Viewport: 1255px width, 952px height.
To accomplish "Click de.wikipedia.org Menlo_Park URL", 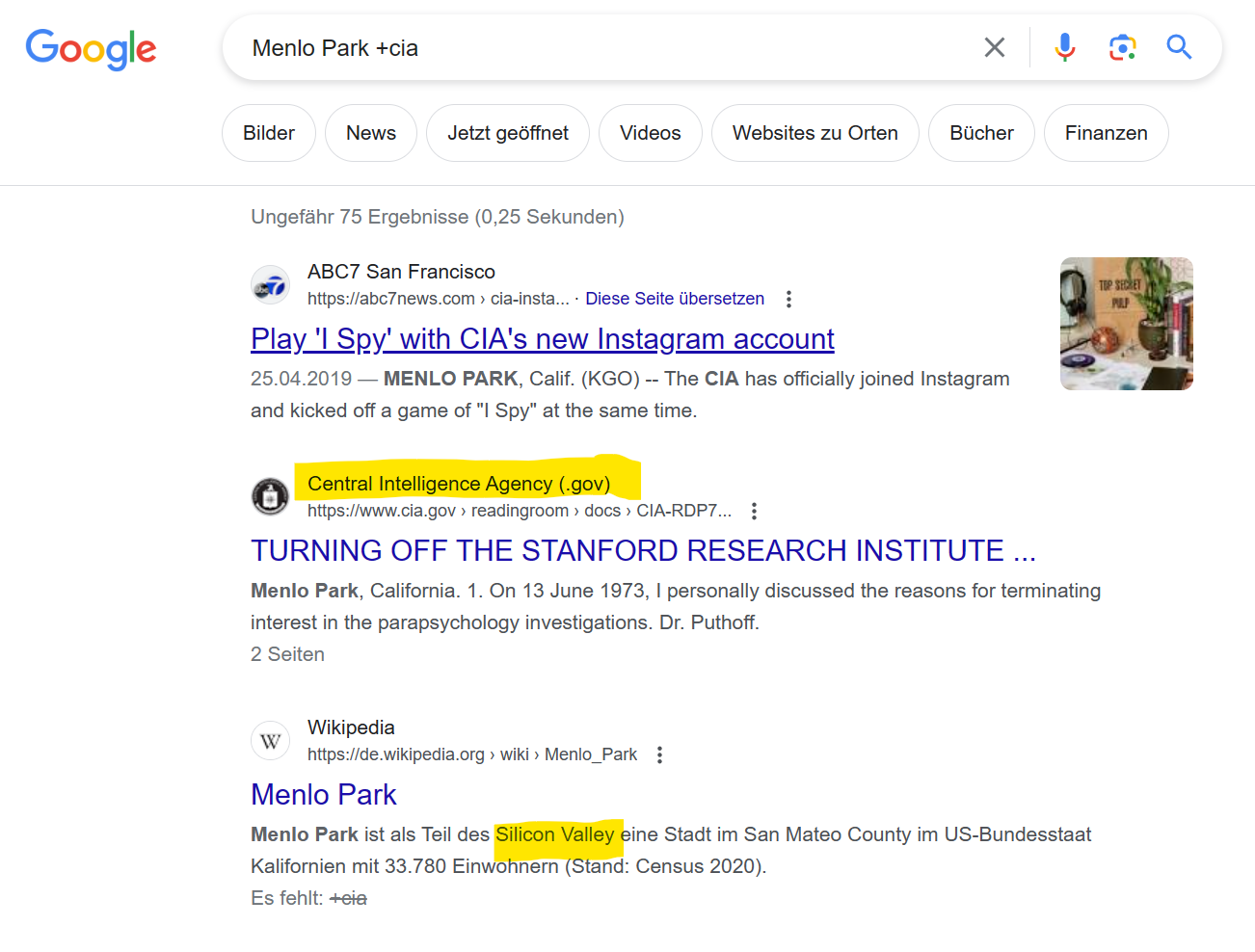I will click(472, 754).
